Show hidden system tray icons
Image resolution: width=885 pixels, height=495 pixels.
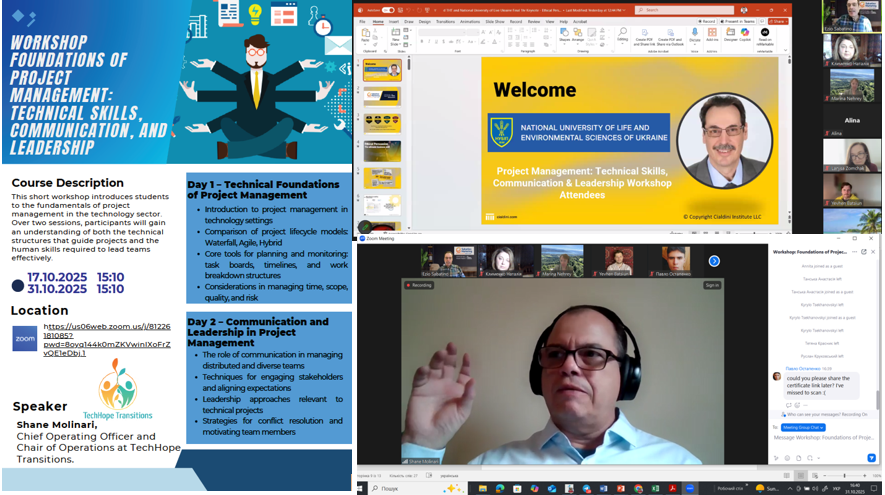point(790,489)
